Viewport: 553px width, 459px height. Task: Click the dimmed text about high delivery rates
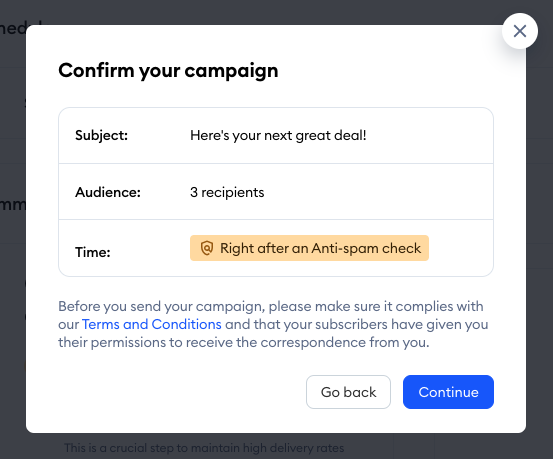204,448
